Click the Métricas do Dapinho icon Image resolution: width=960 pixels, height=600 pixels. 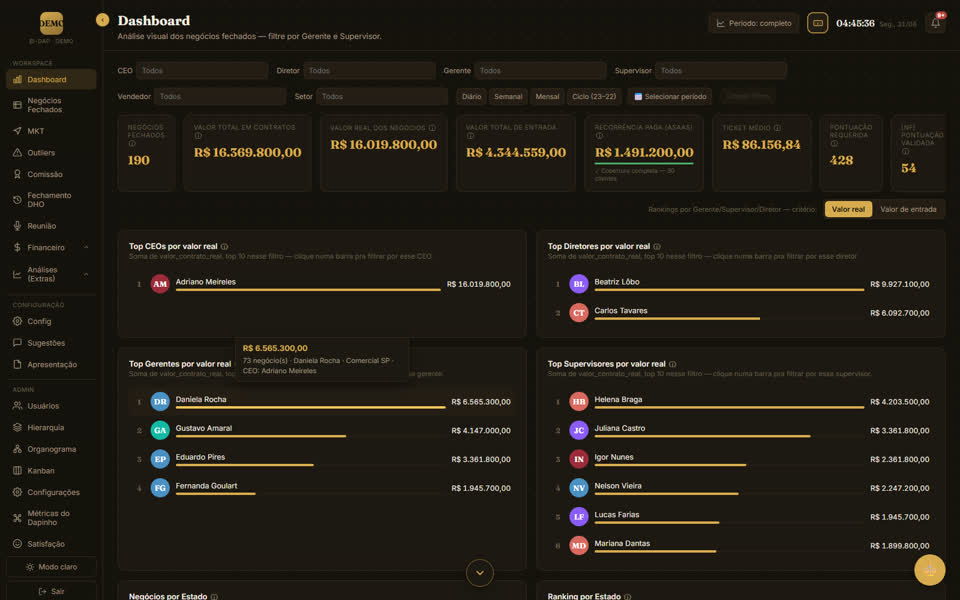click(17, 518)
